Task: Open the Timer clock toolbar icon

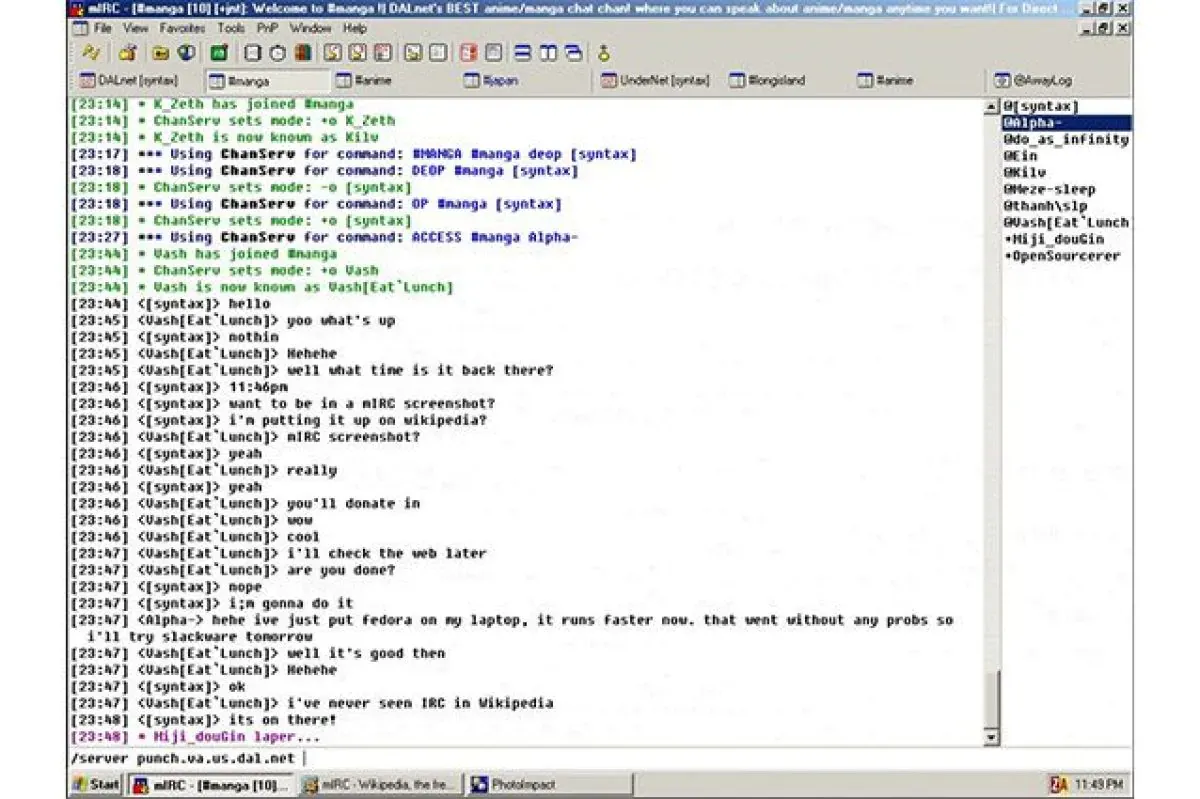Action: pos(277,53)
